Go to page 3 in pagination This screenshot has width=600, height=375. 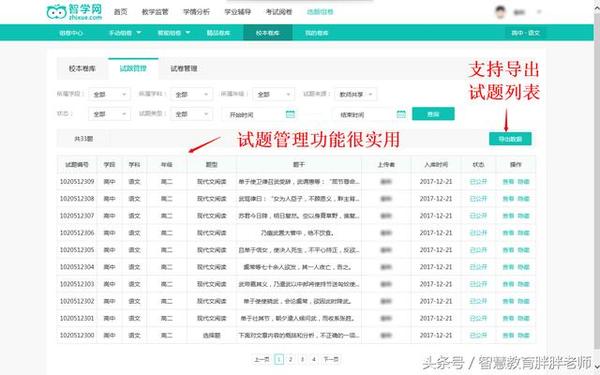(302, 359)
